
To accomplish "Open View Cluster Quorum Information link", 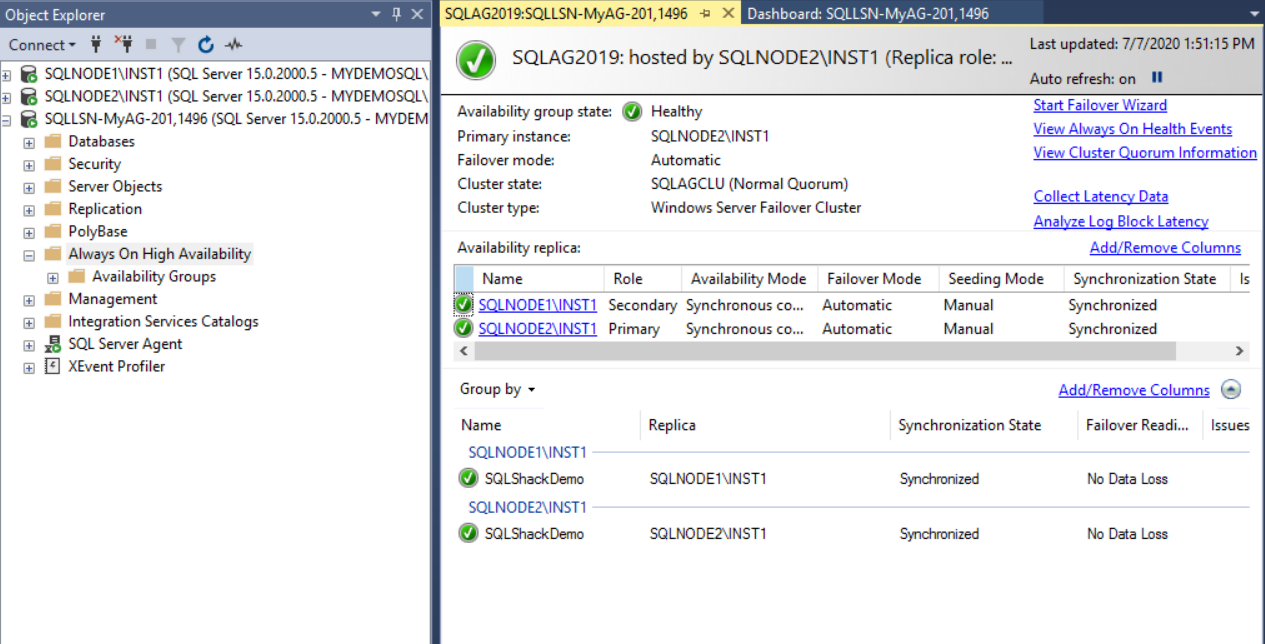I will click(x=1144, y=152).
